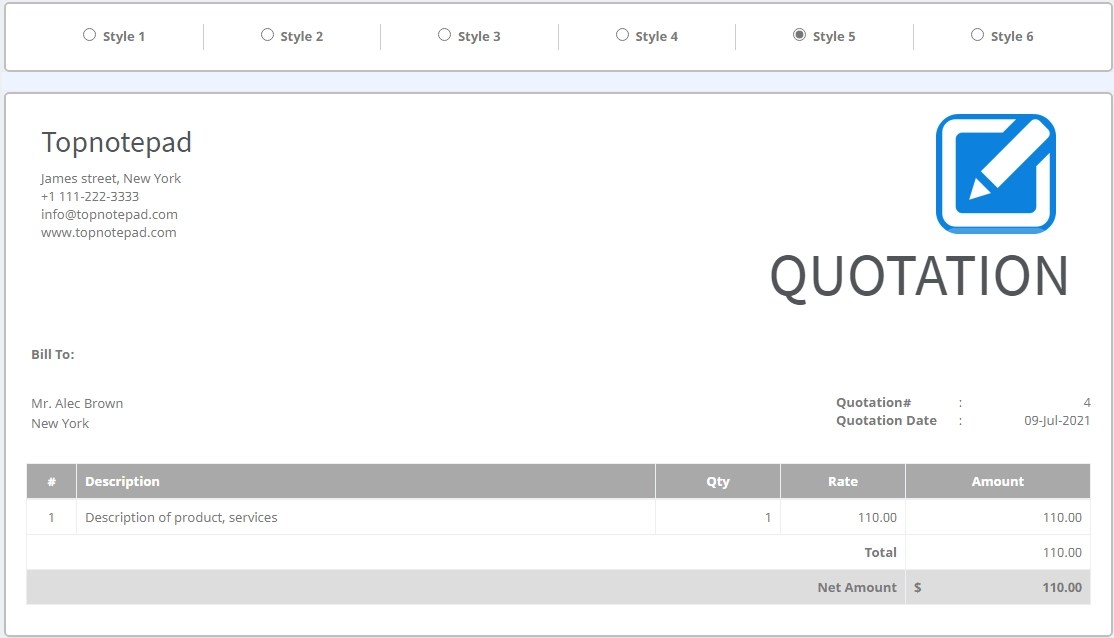This screenshot has width=1114, height=638.
Task: Click the # column header
Action: pos(51,481)
